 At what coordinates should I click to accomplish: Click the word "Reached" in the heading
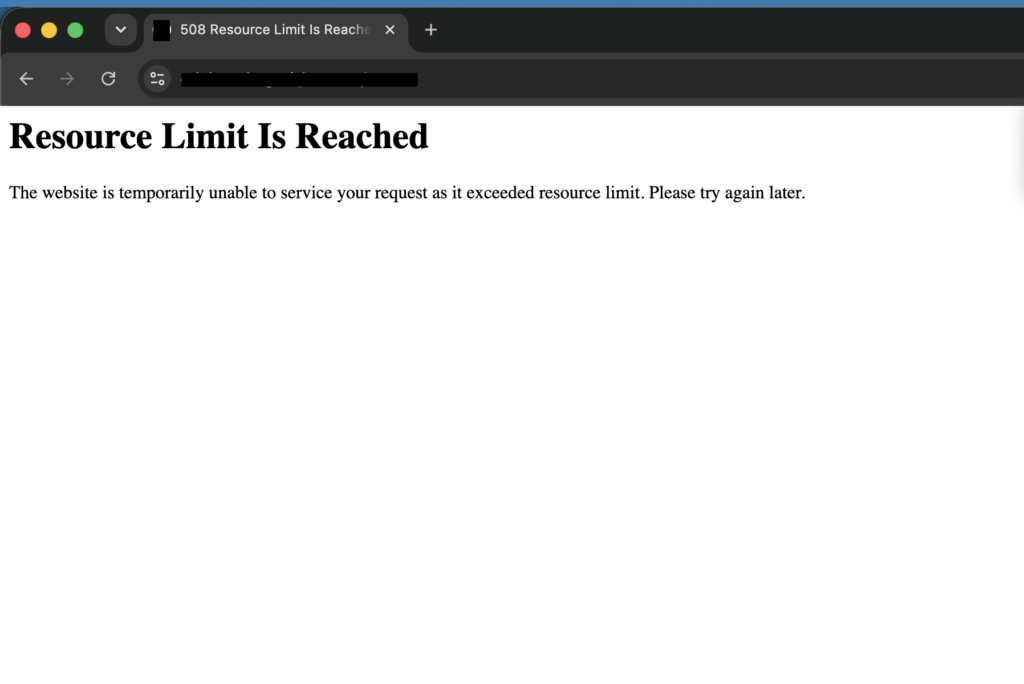click(362, 137)
